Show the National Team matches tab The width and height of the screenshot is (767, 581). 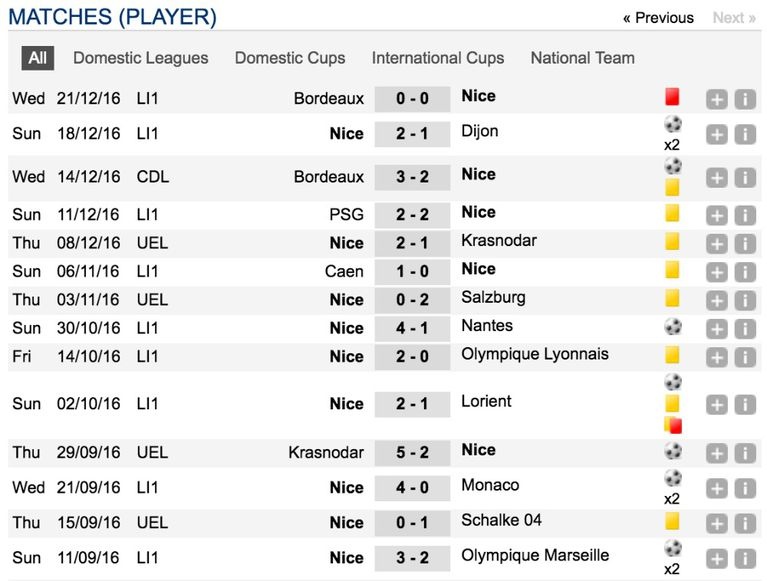[582, 58]
